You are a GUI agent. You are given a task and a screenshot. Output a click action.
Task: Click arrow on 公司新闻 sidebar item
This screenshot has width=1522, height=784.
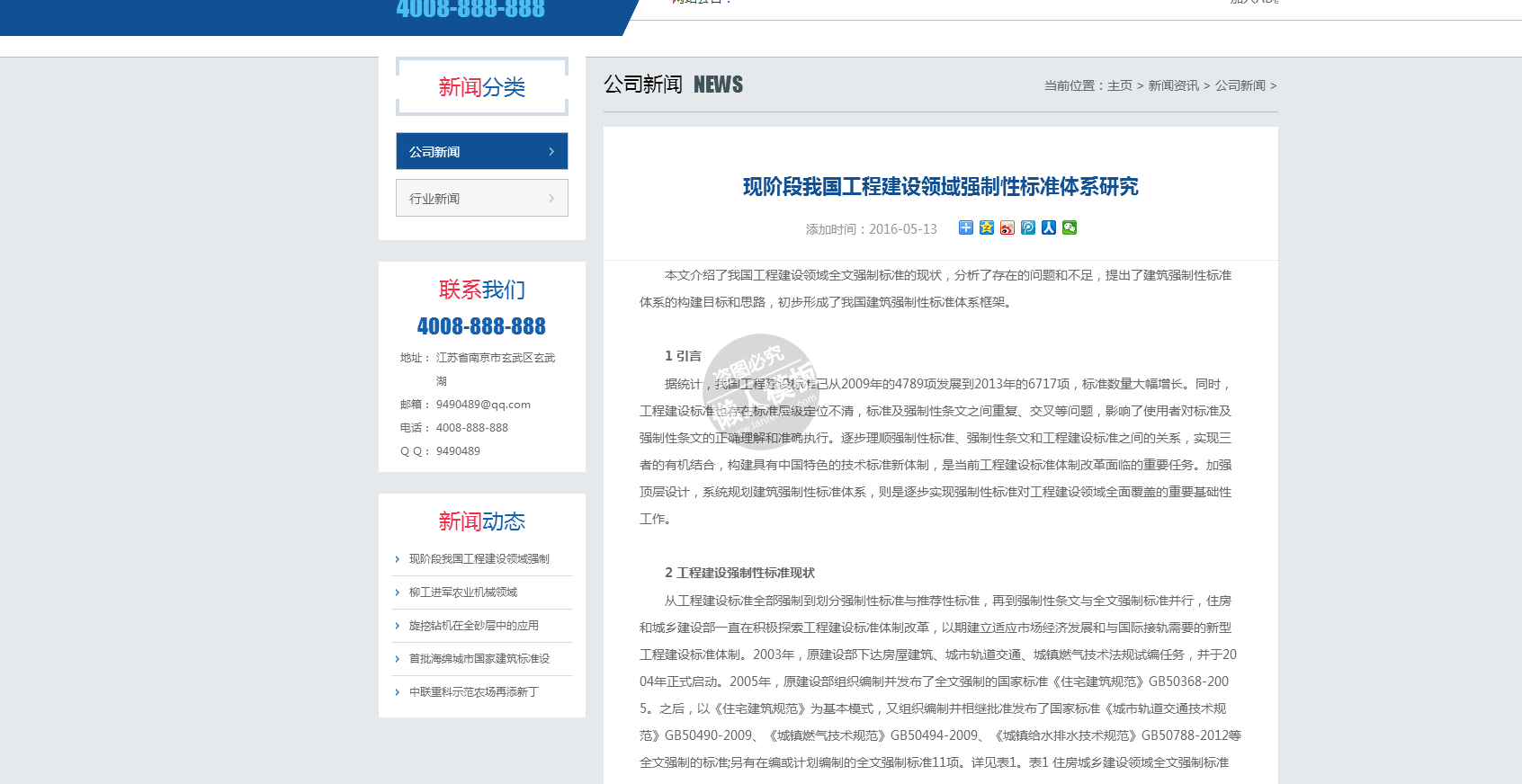click(551, 152)
